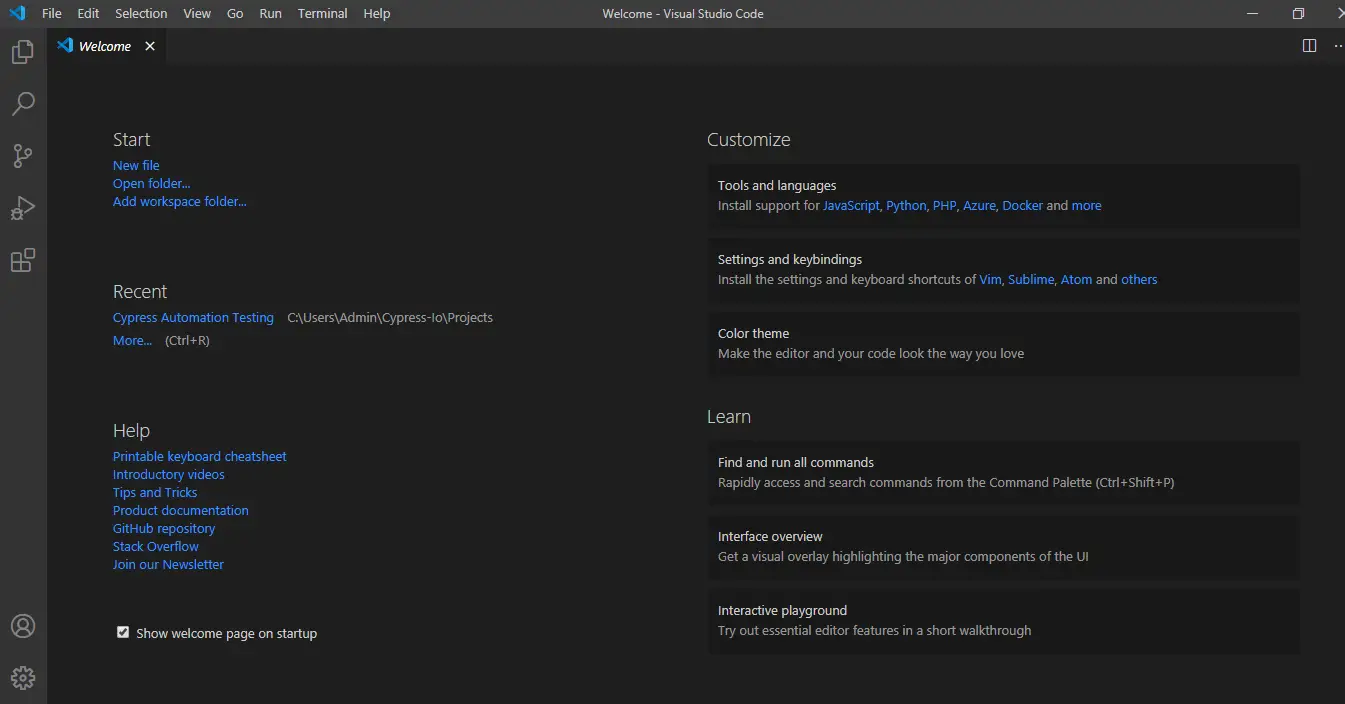Open the editor More Actions menu
Screen dimensions: 1345x704
coord(1337,45)
